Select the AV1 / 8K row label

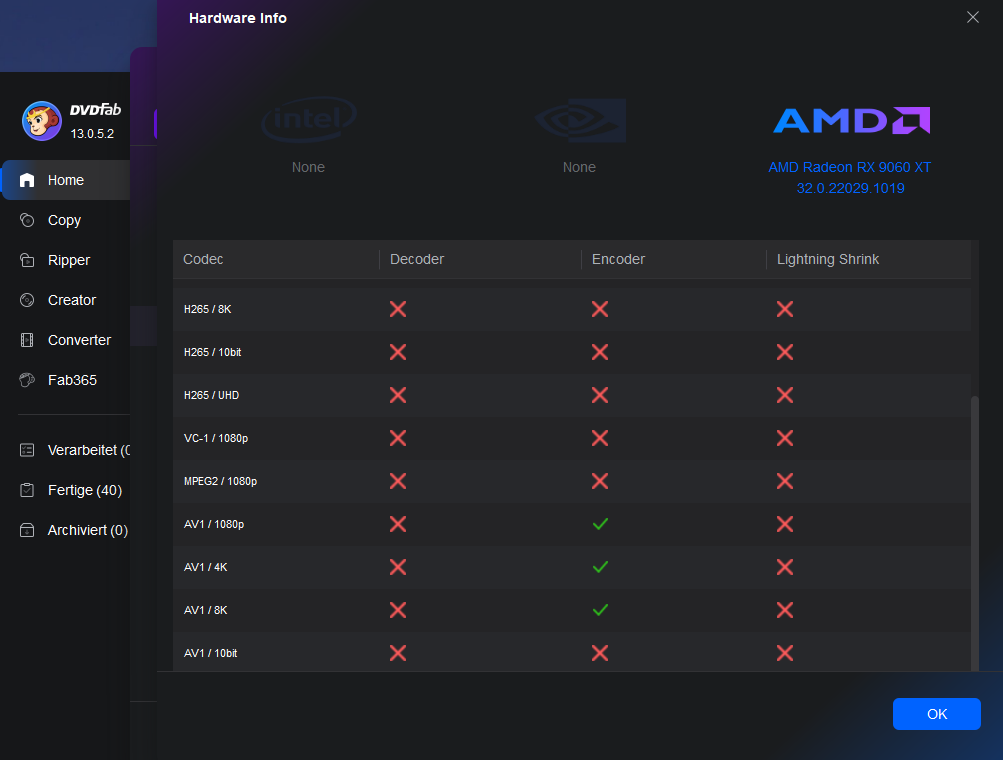[205, 610]
